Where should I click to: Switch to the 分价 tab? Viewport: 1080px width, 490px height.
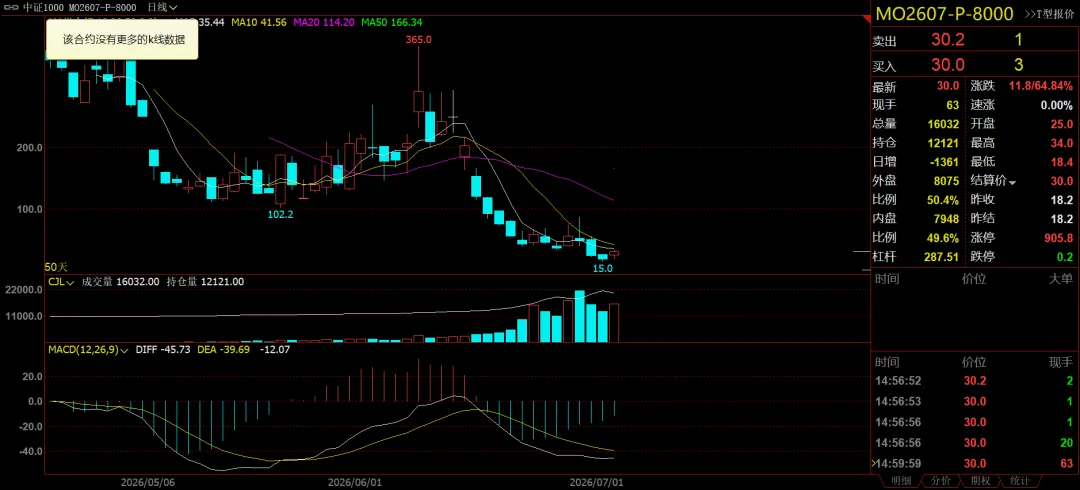[941, 480]
